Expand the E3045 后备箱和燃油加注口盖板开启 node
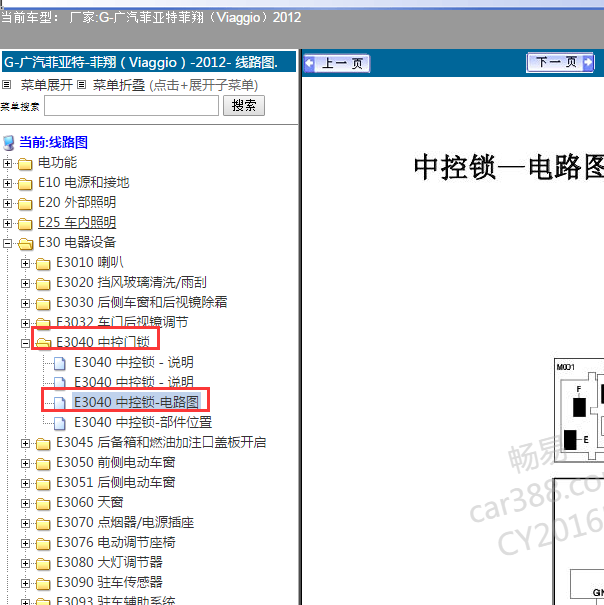The height and width of the screenshot is (605, 604). (x=25, y=444)
